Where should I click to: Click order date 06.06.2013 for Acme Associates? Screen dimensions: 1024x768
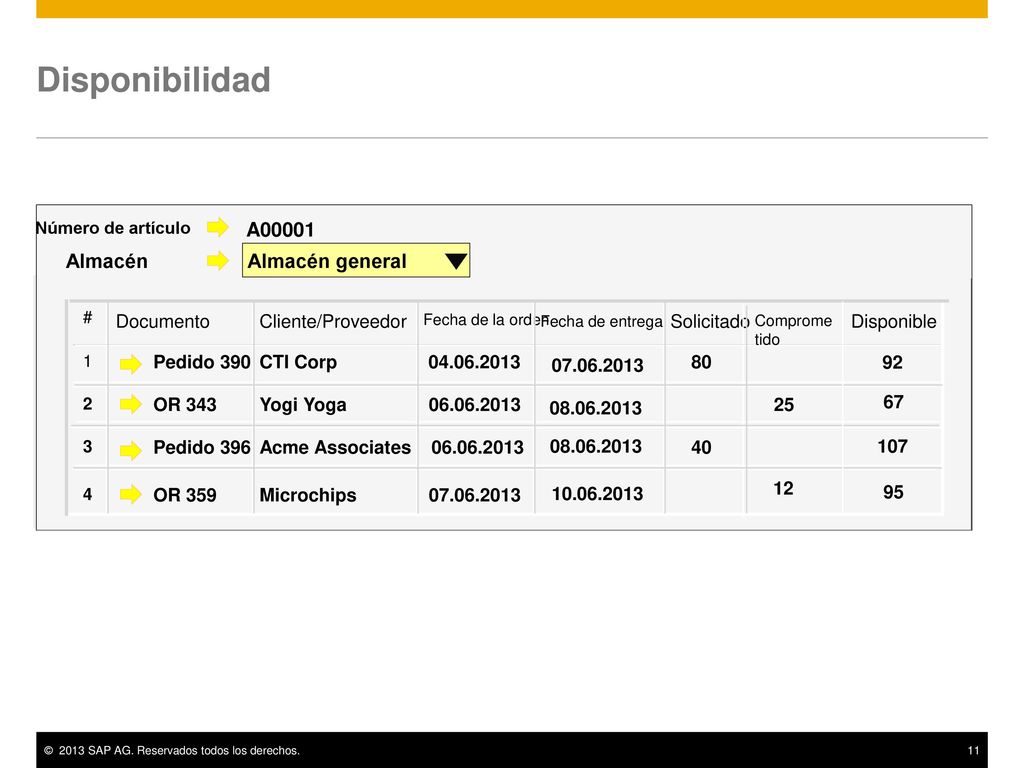[x=477, y=447]
